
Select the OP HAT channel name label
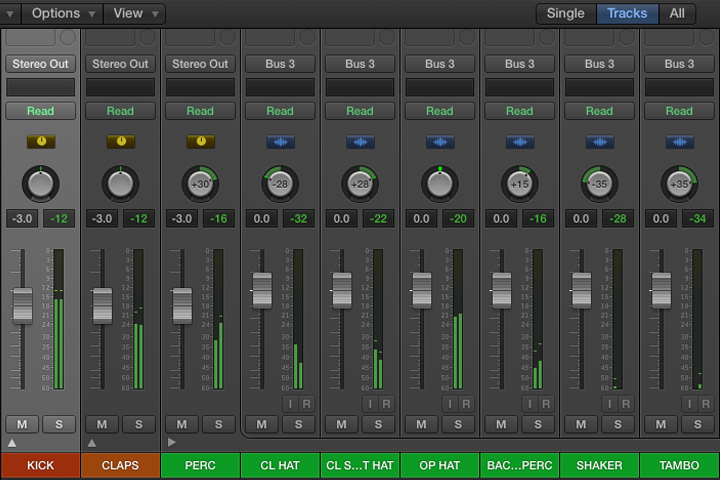click(440, 465)
